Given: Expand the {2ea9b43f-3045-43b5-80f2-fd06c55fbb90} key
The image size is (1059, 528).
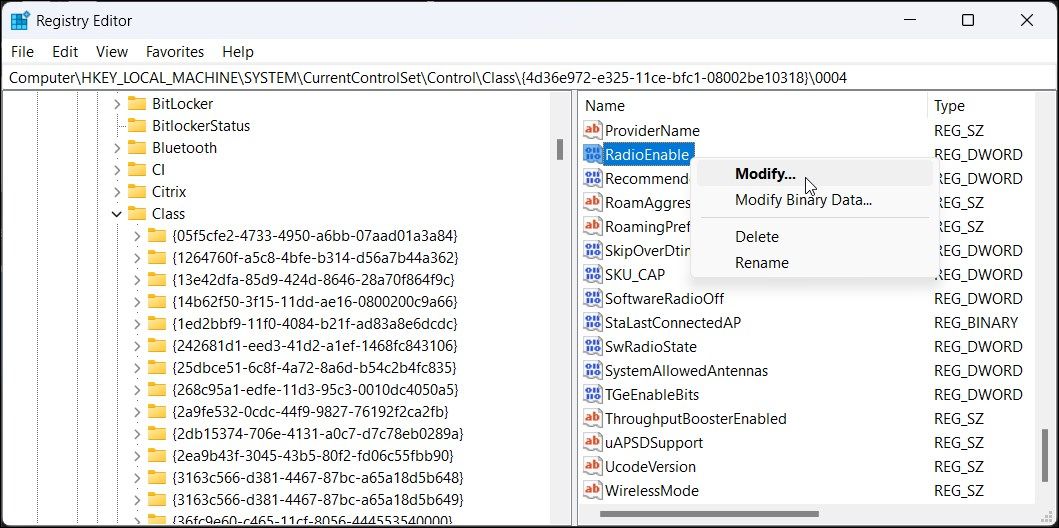Looking at the screenshot, I should (x=137, y=456).
